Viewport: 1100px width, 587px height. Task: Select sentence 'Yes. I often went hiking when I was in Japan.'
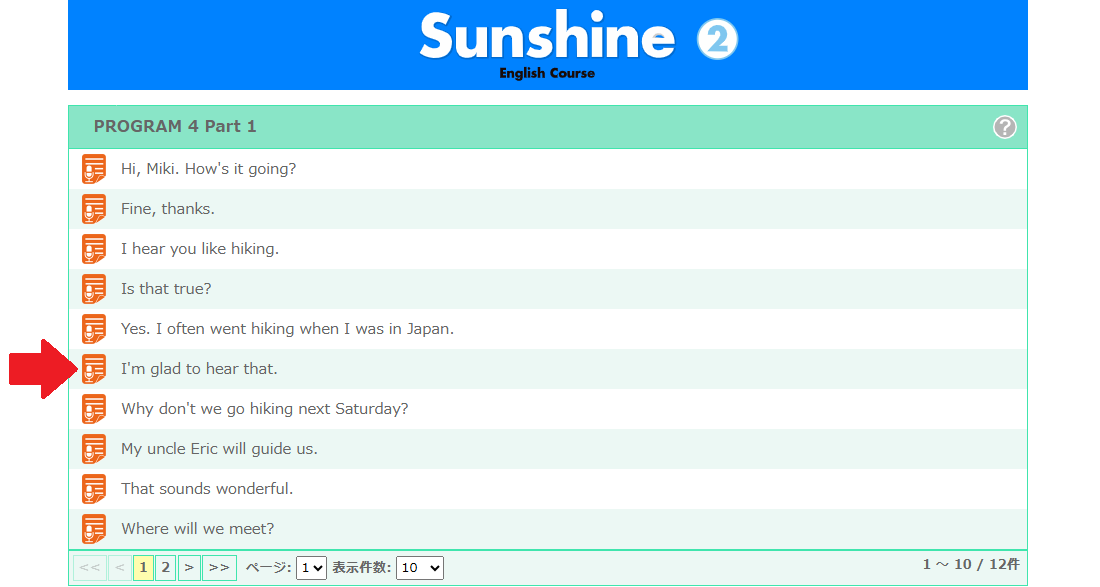point(288,329)
